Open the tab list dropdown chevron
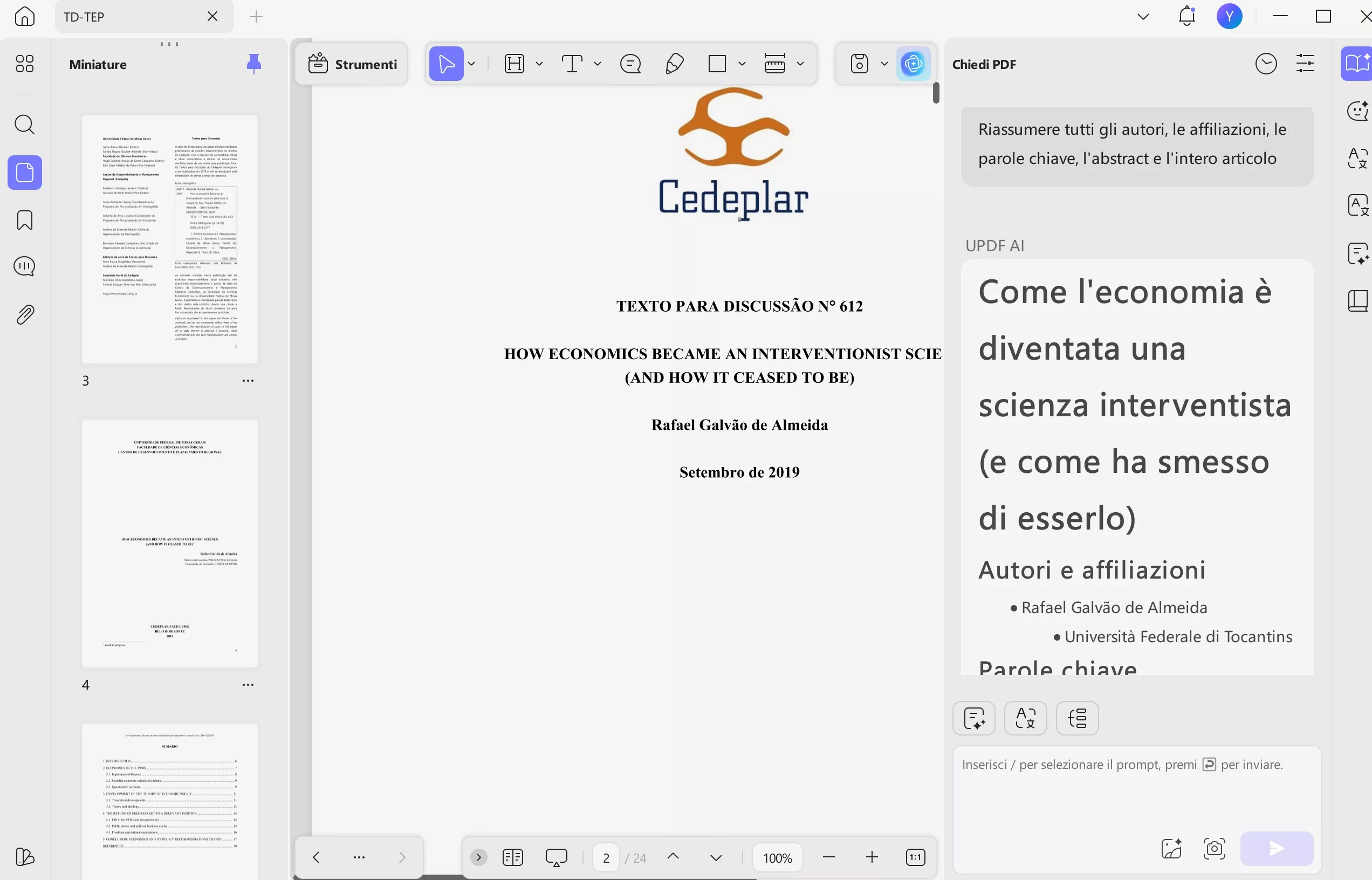This screenshot has height=880, width=1372. point(1143,17)
